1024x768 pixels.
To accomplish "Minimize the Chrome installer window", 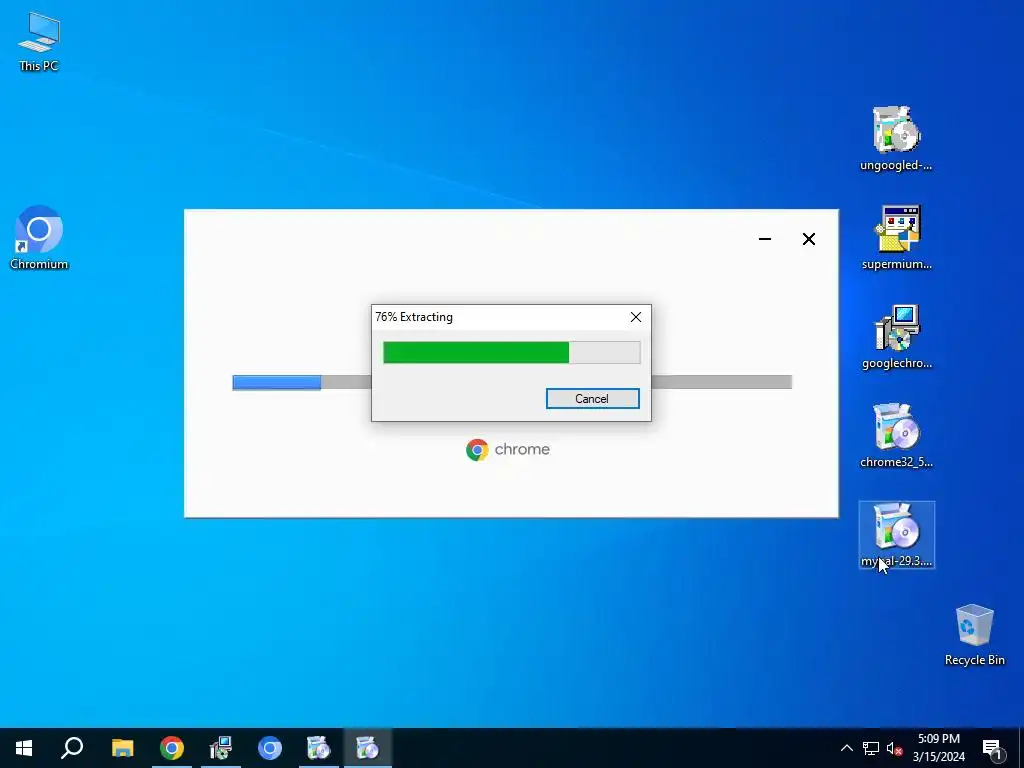I will pyautogui.click(x=765, y=239).
